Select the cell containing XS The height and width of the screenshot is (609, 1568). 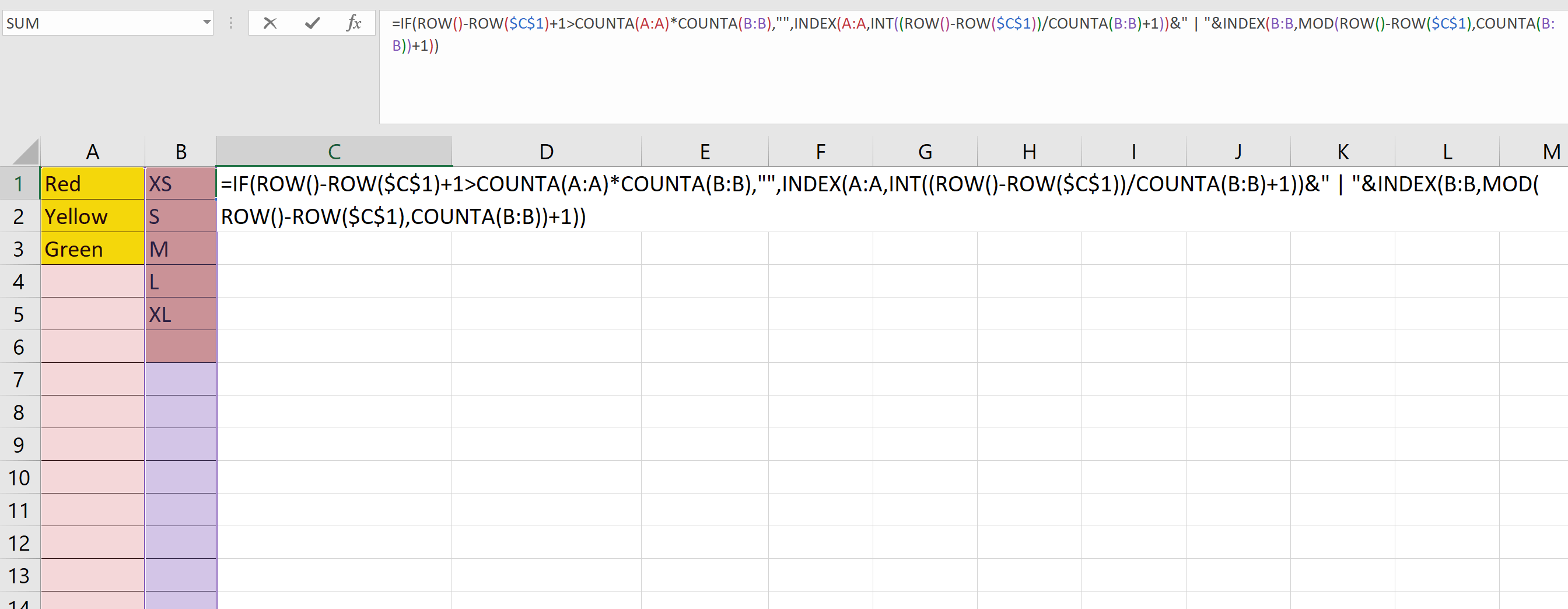point(180,183)
